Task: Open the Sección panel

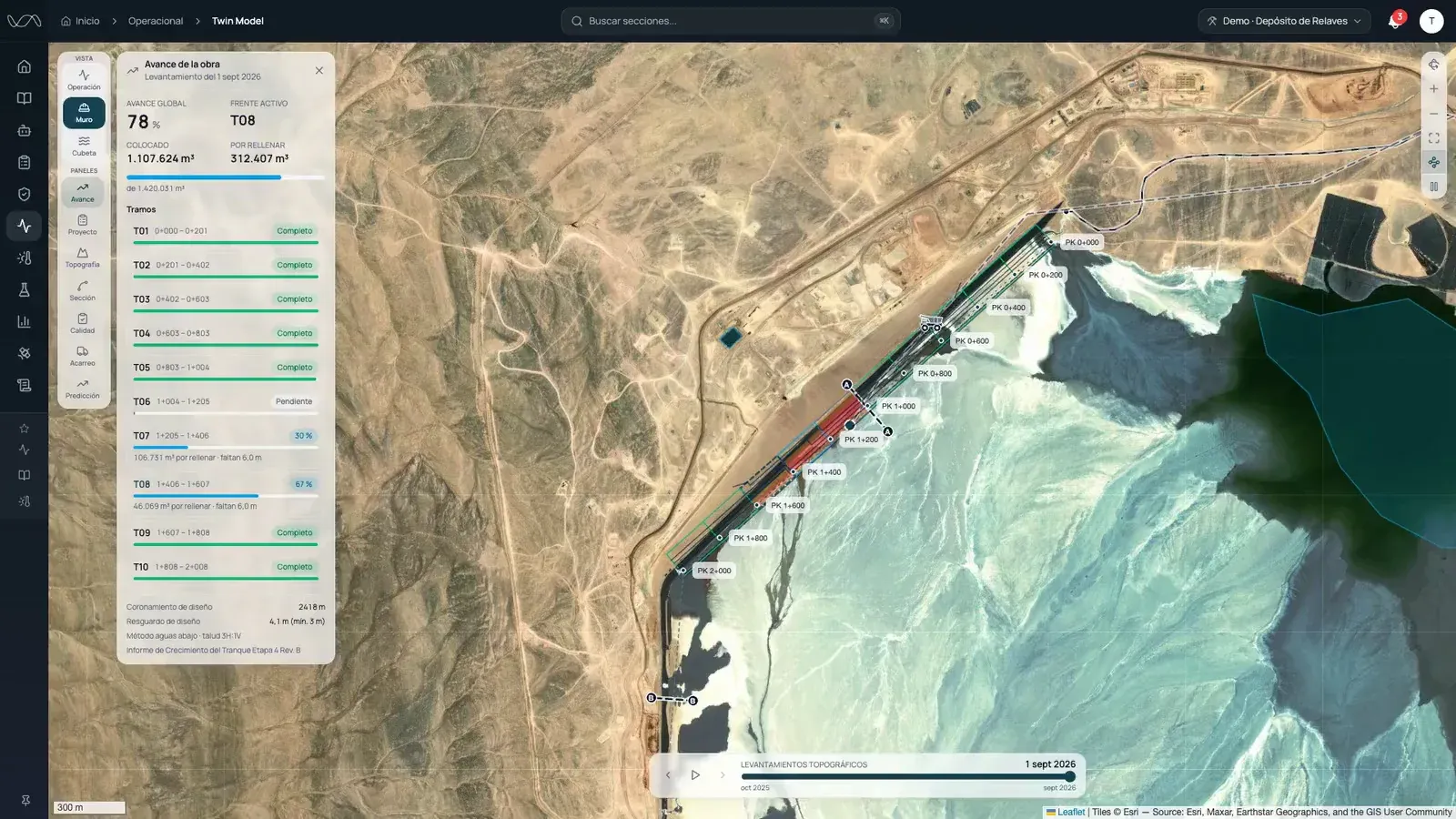Action: (x=83, y=290)
